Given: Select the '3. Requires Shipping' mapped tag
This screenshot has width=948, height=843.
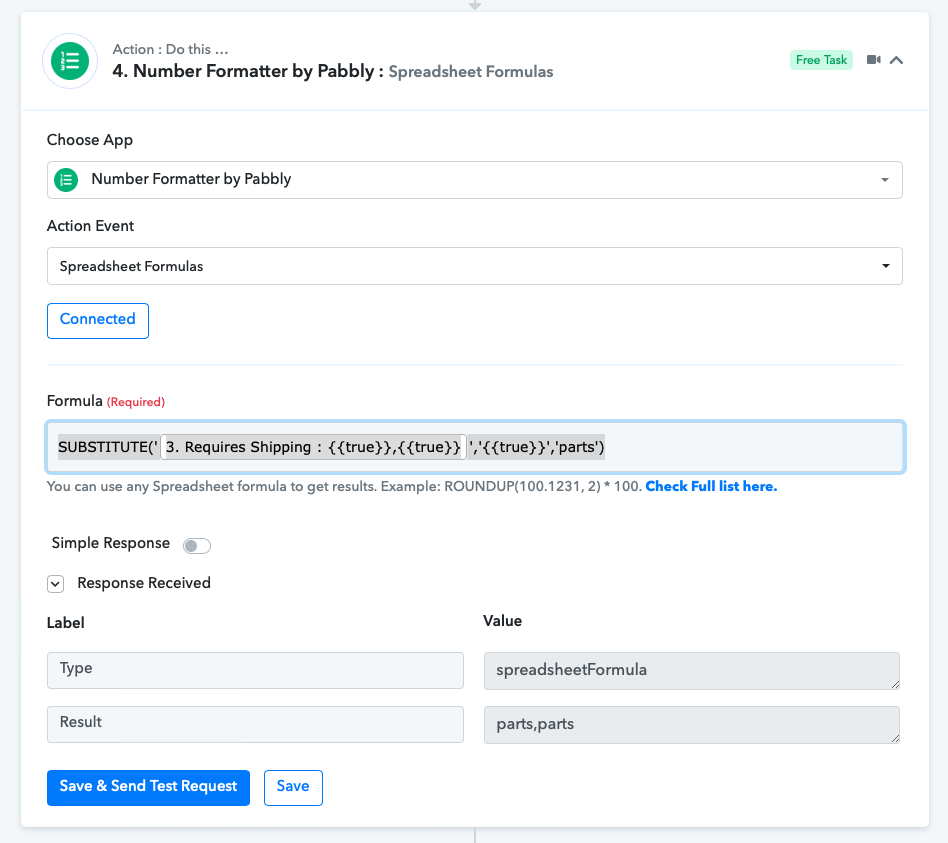Looking at the screenshot, I should point(313,447).
